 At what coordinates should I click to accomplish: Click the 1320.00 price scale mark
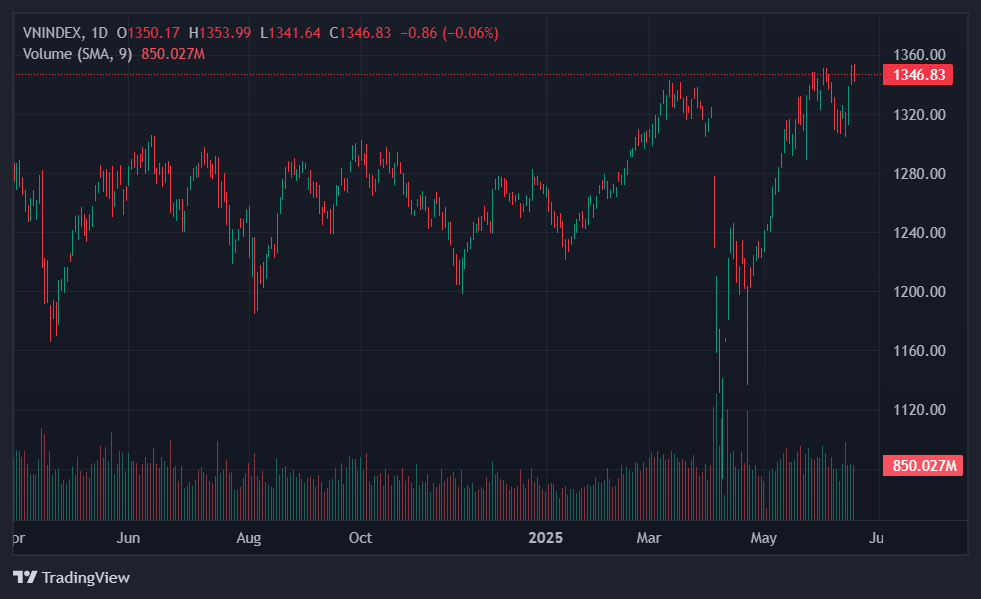(x=919, y=115)
